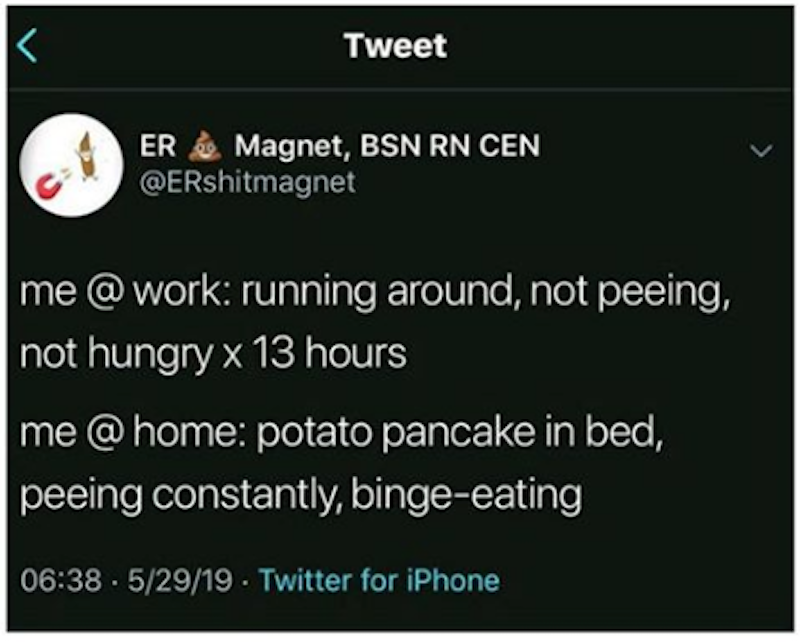
Task: Click the poop emoji in the display name
Action: tap(206, 146)
